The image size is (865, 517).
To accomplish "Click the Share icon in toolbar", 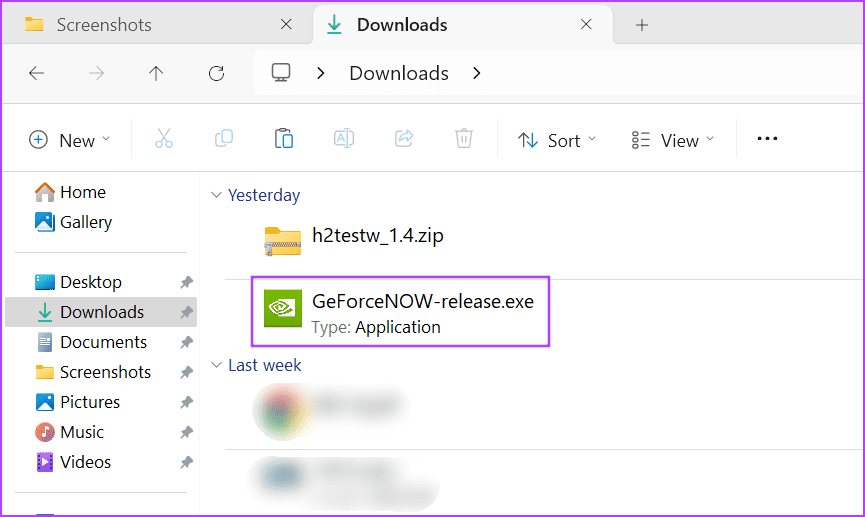I will click(404, 138).
